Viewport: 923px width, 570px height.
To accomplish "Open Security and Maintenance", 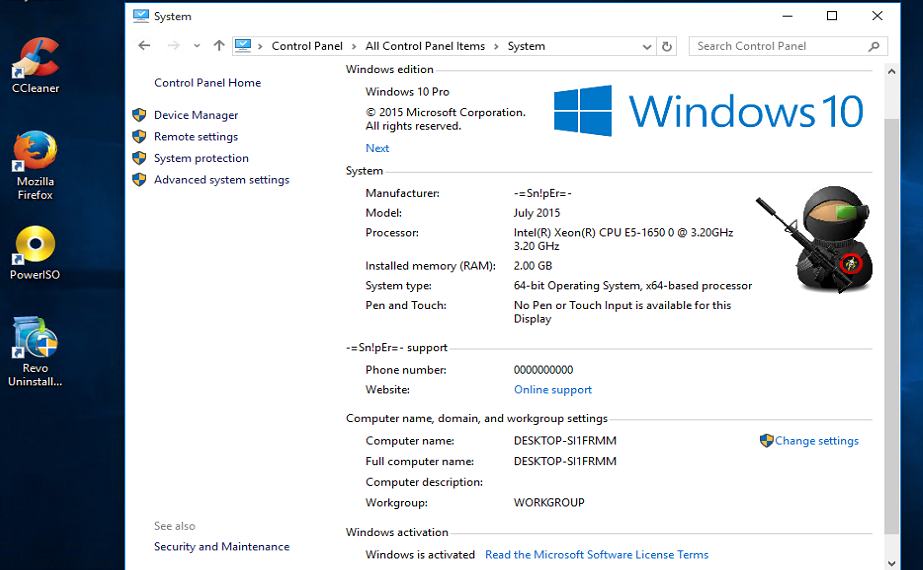I will pos(222,547).
